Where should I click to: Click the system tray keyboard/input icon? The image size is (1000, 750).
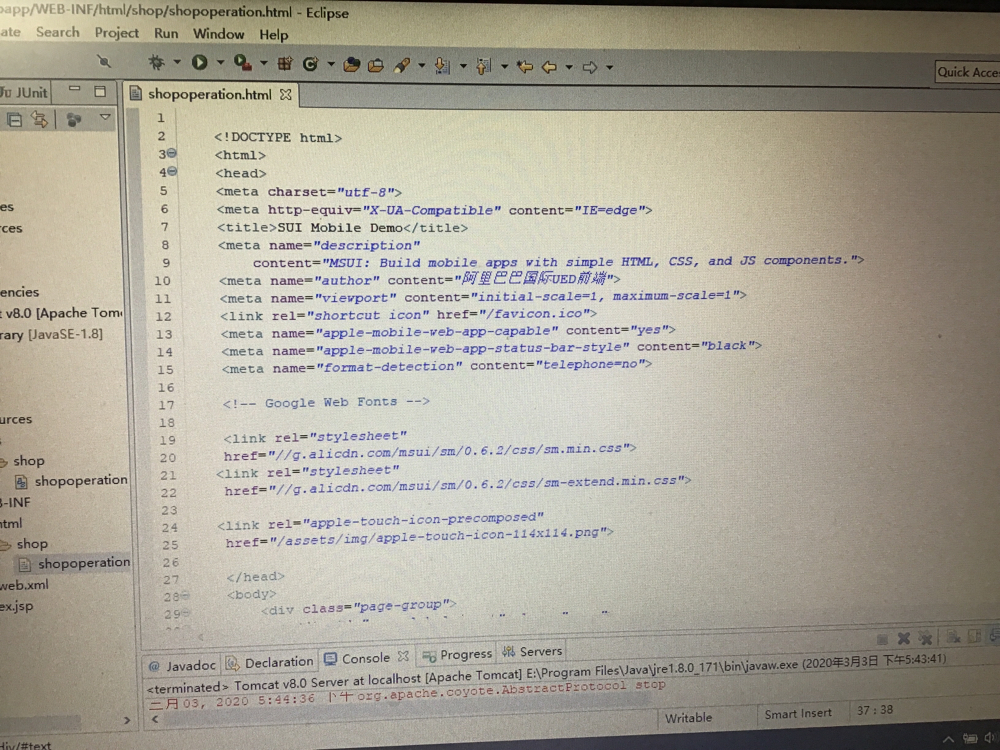pos(970,739)
